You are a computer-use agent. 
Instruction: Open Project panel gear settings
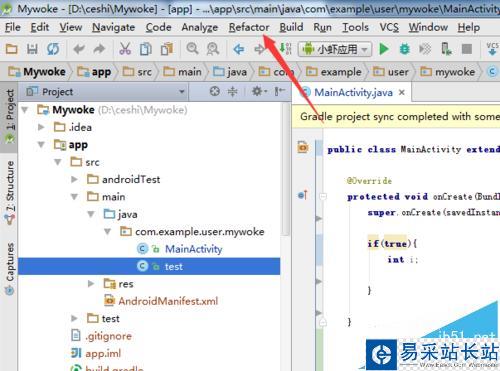259,91
